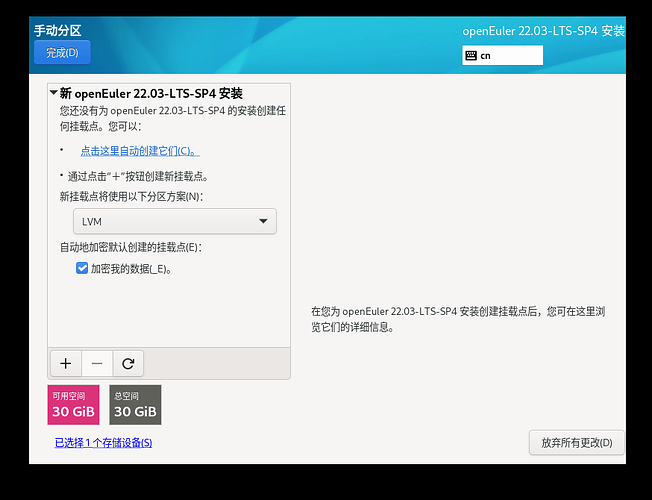Click the 手动分区 page title
The height and width of the screenshot is (500, 652).
[x=57, y=30]
